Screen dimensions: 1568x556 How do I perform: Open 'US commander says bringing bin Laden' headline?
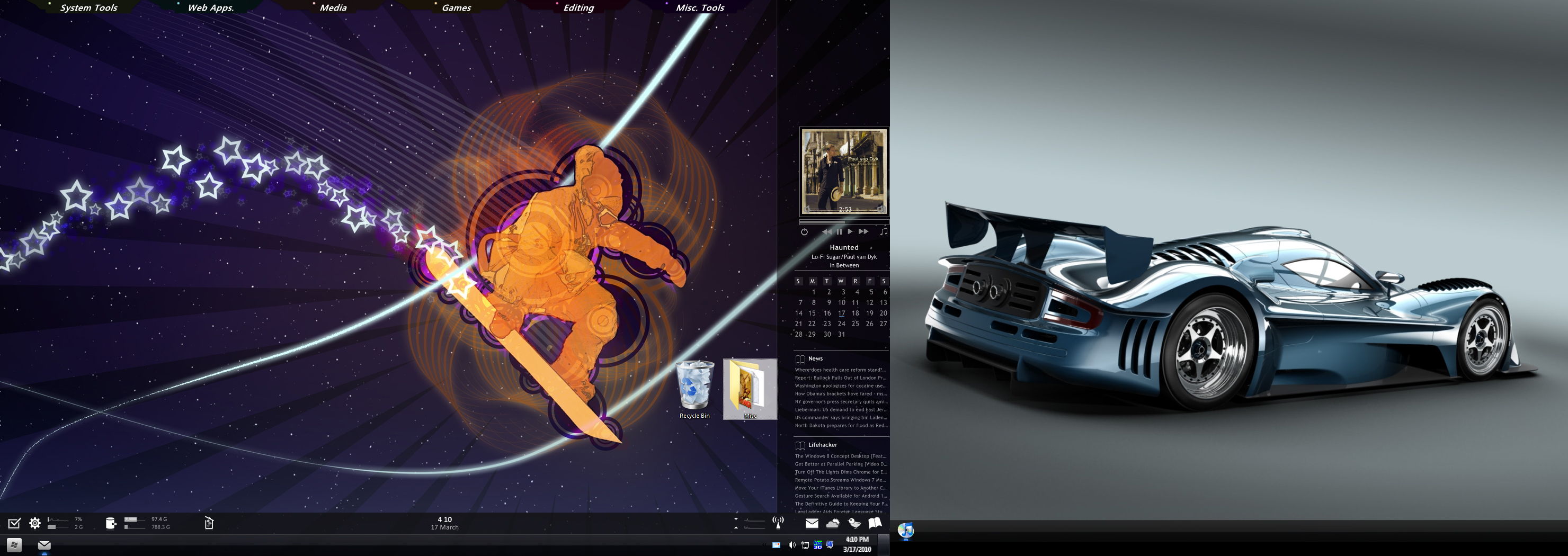click(x=840, y=417)
